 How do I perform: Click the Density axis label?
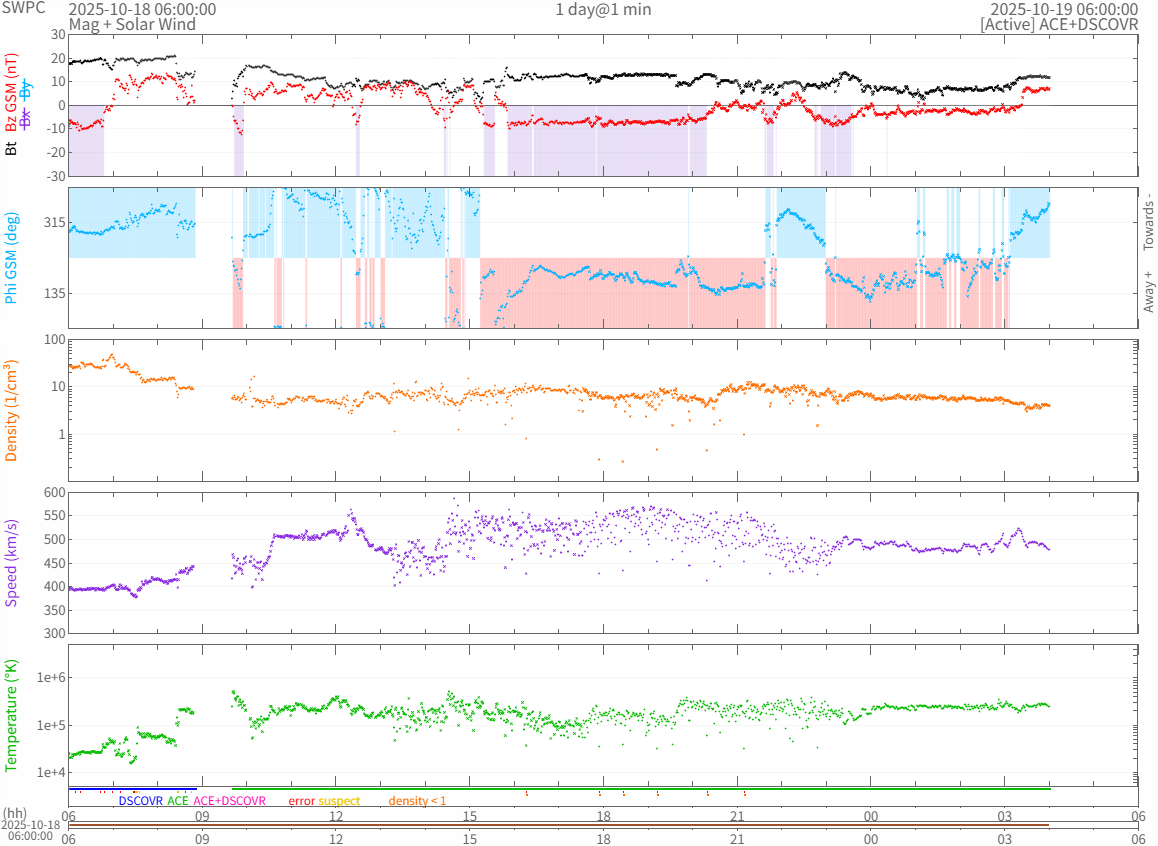[x=12, y=410]
